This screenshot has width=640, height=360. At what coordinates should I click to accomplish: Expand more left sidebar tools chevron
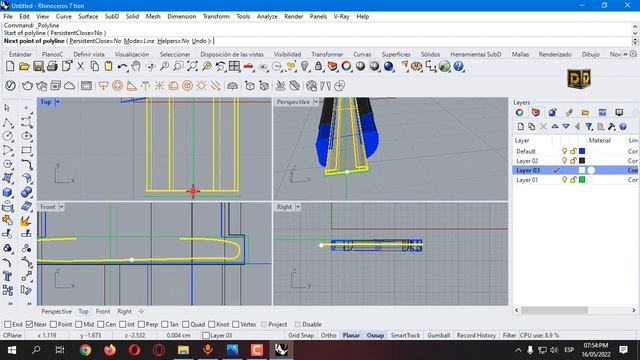10,304
